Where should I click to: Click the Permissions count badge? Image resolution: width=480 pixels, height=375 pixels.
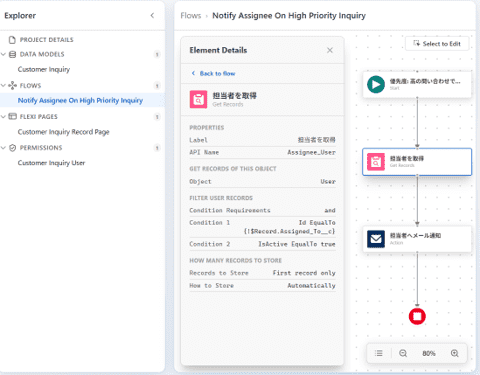tap(157, 148)
